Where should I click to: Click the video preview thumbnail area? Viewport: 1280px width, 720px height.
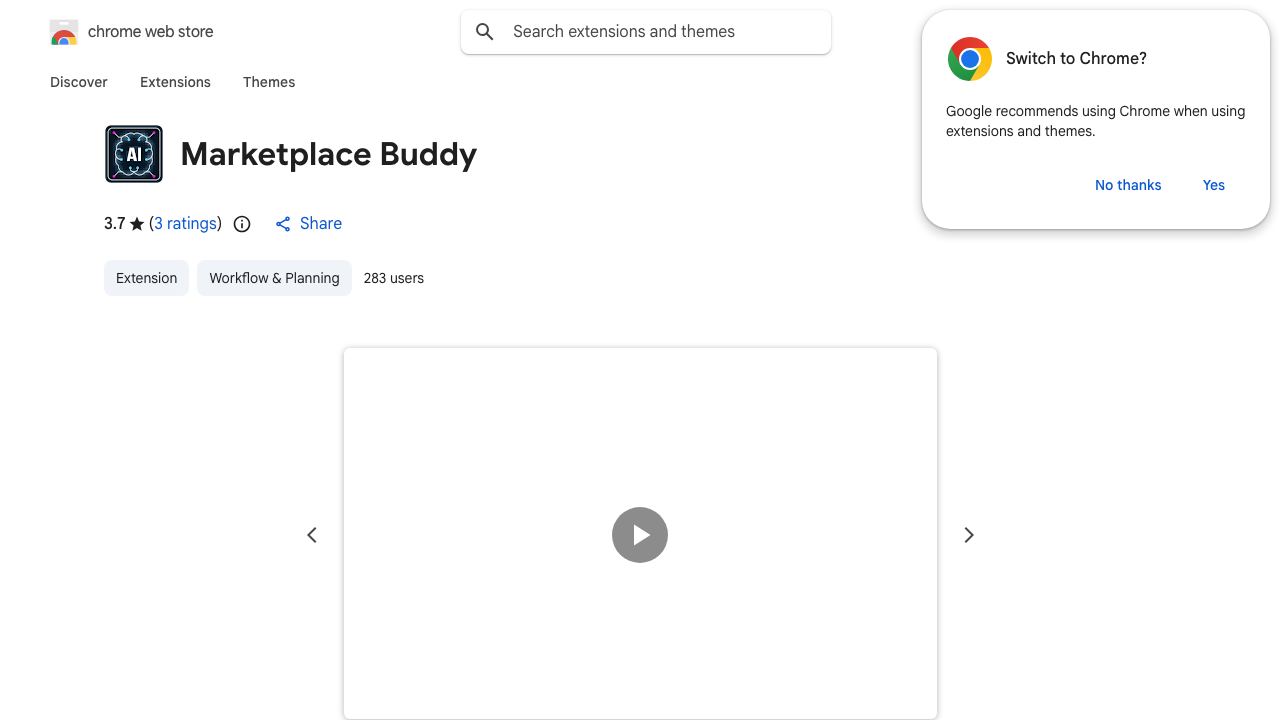coord(640,533)
